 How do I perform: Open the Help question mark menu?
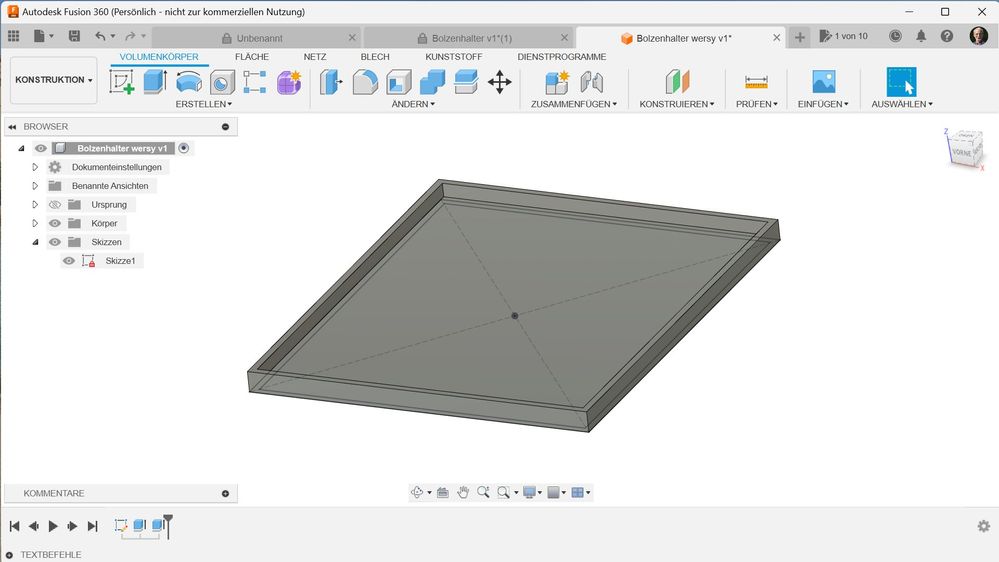(947, 36)
